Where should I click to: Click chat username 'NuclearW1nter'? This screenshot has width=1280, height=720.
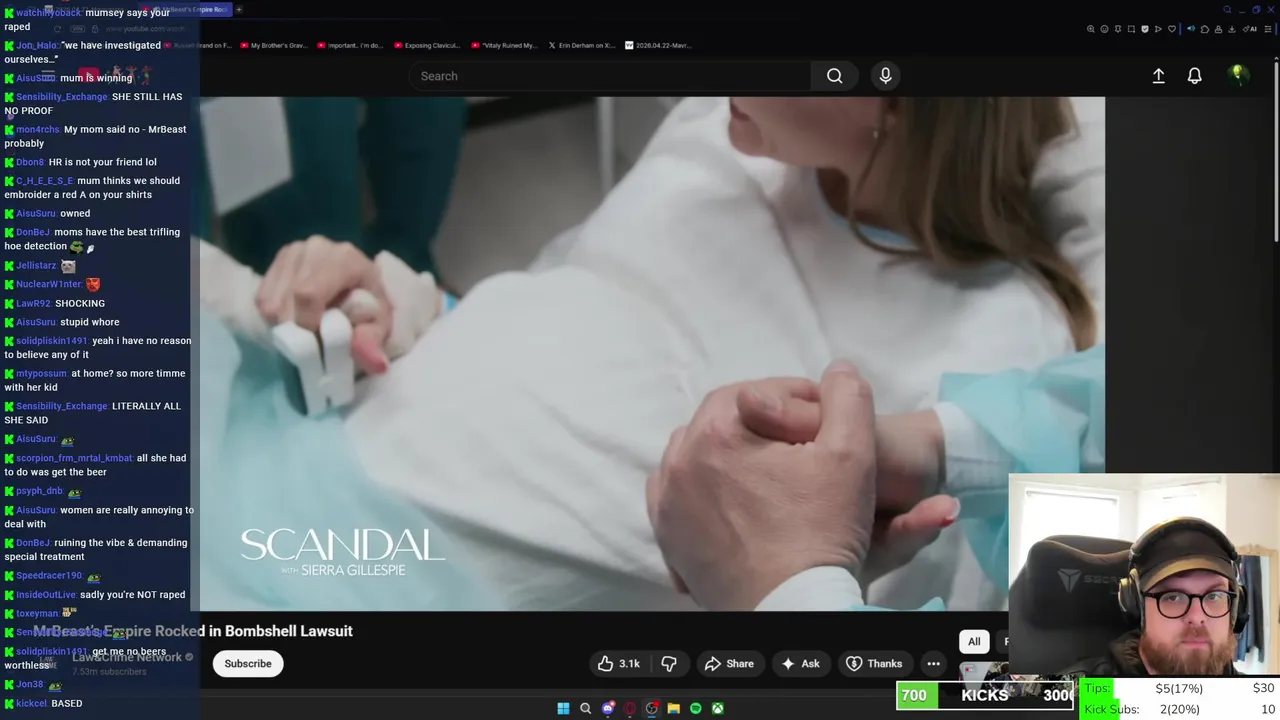(x=49, y=284)
